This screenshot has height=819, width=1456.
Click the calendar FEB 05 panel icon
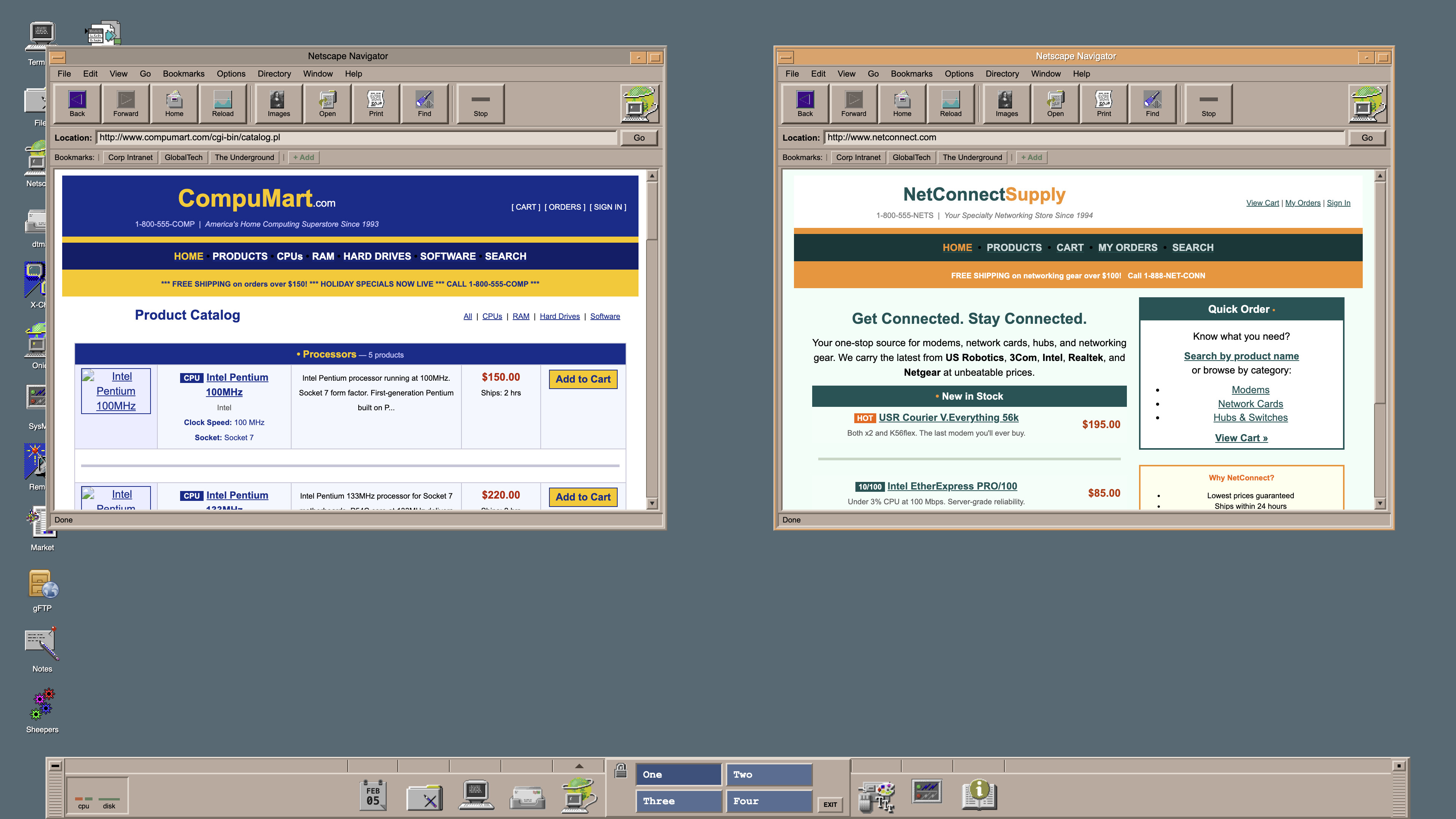373,795
